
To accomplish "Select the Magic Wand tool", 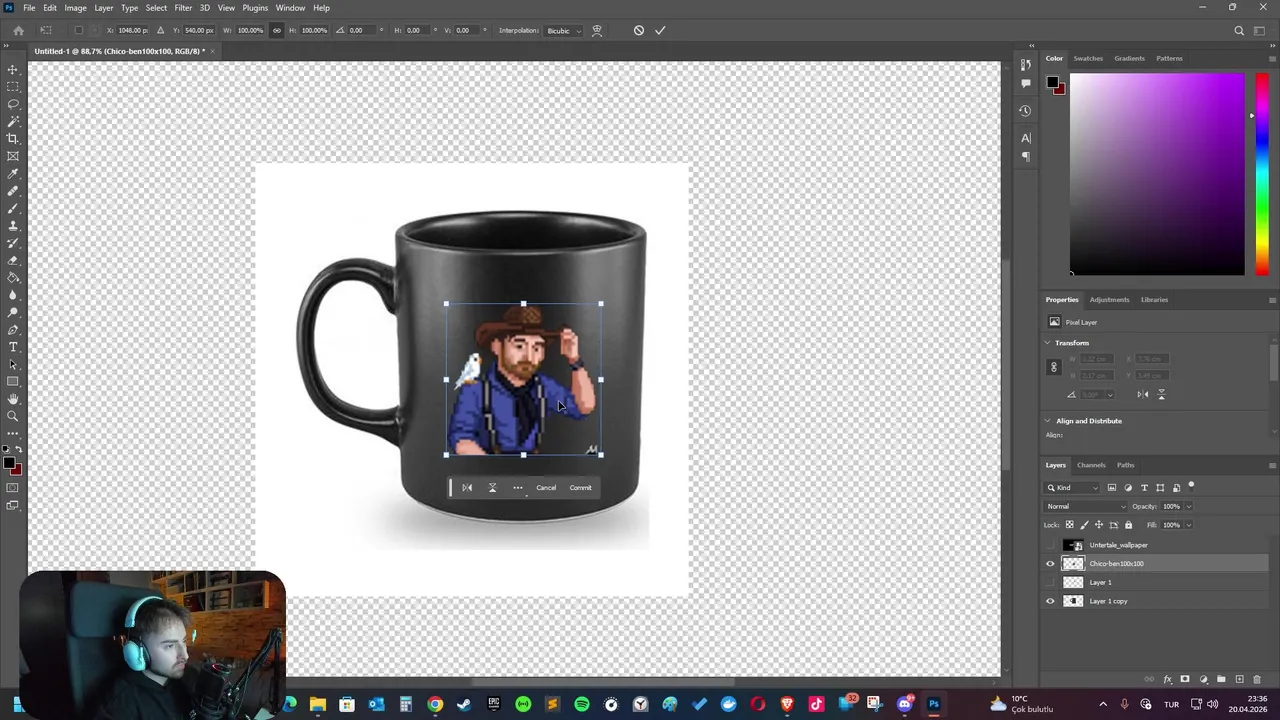I will [x=13, y=121].
